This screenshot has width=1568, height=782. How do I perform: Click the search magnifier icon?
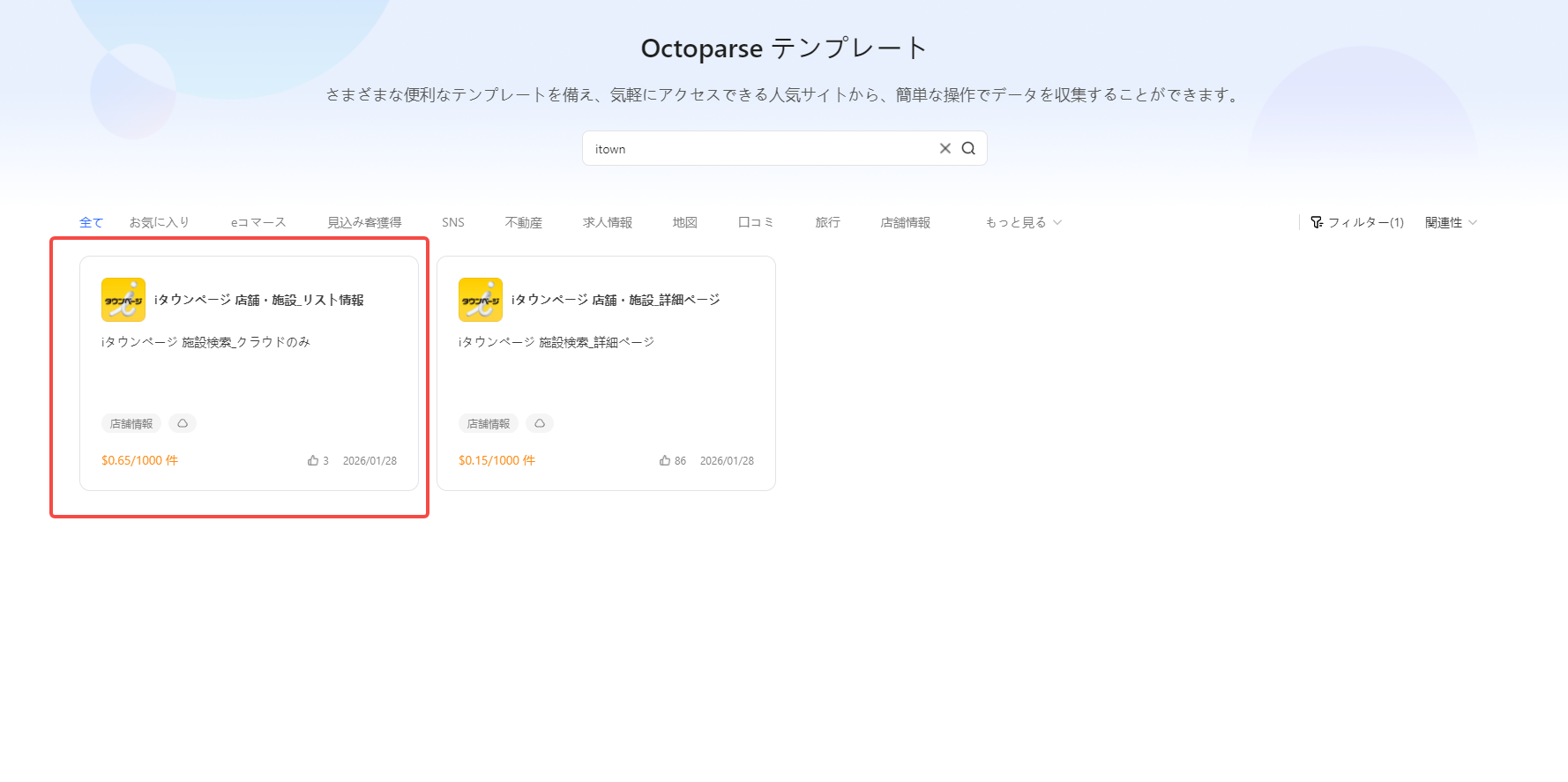[968, 148]
